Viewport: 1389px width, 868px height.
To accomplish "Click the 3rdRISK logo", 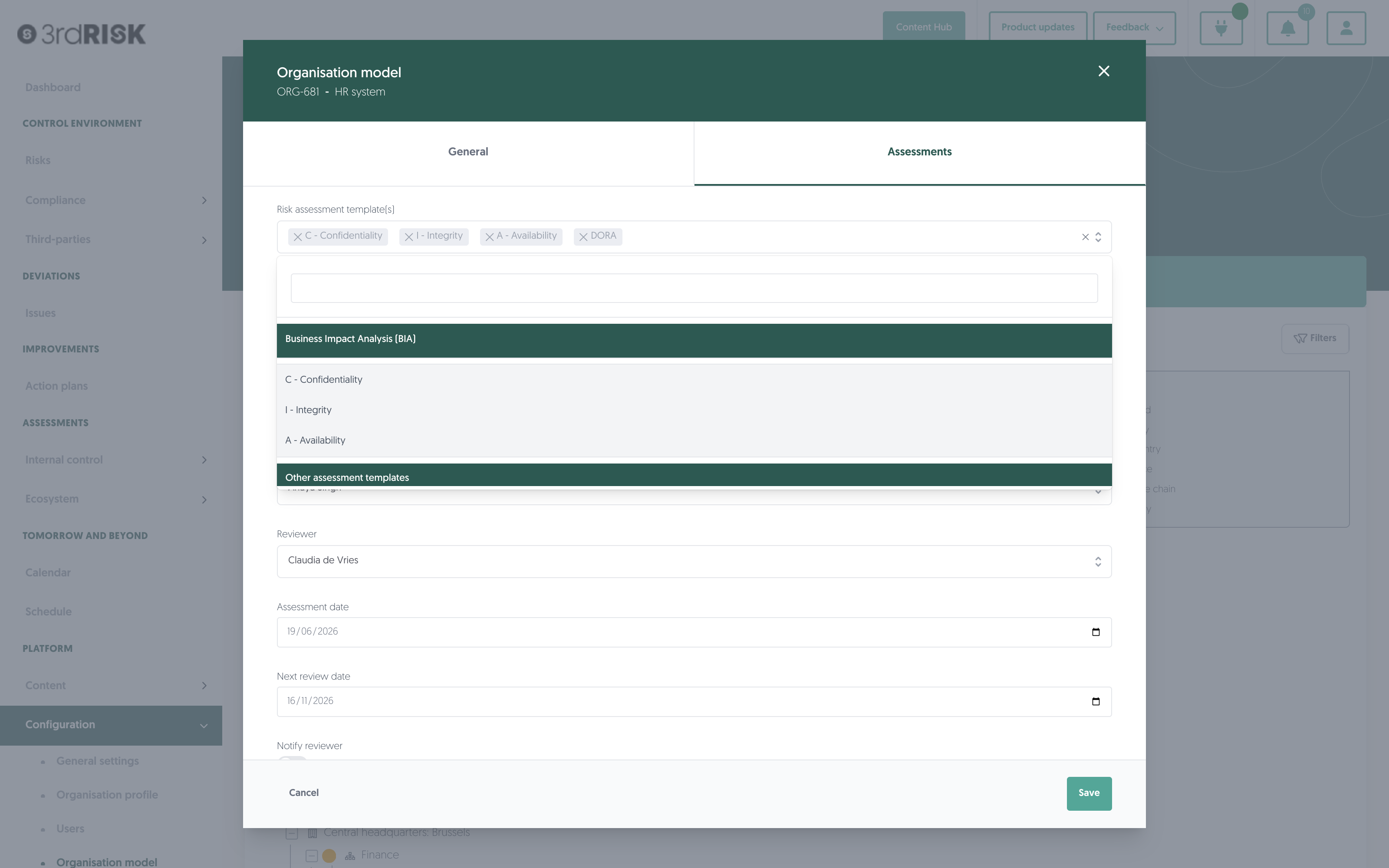I will pyautogui.click(x=82, y=34).
